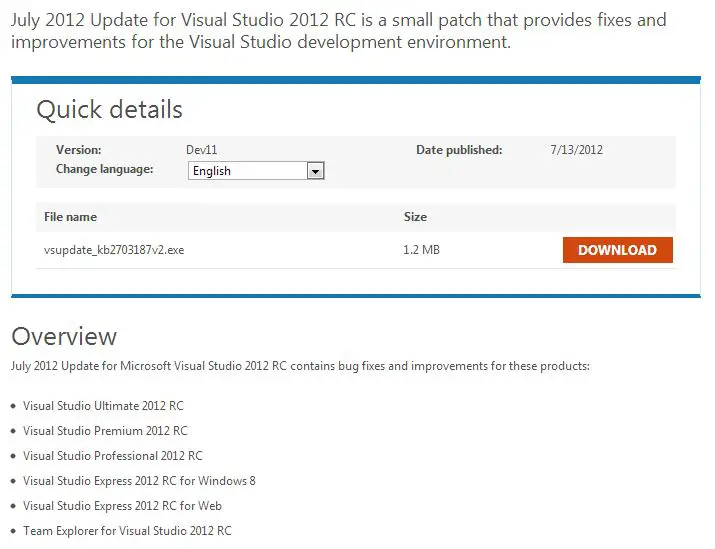This screenshot has height=549, width=715.
Task: Click Visual Studio Express 2012 RC for Web
Action: coord(122,506)
